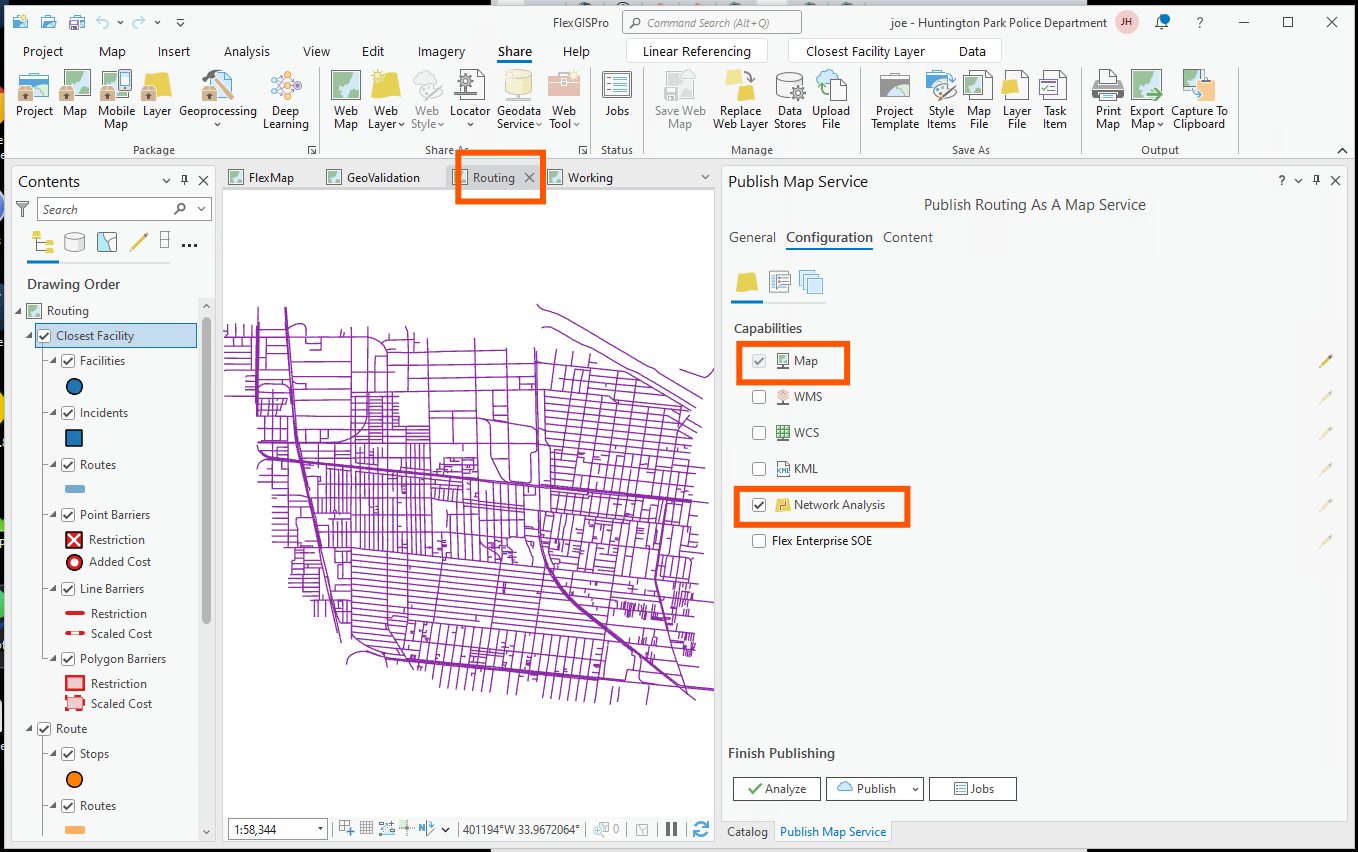Click the Stops orange circle symbol

point(74,780)
